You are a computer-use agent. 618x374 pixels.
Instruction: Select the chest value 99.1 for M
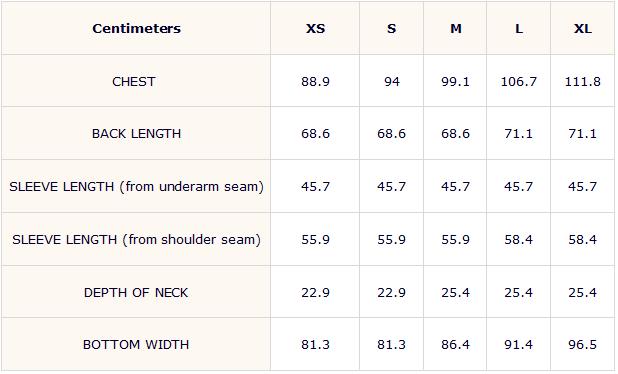456,82
